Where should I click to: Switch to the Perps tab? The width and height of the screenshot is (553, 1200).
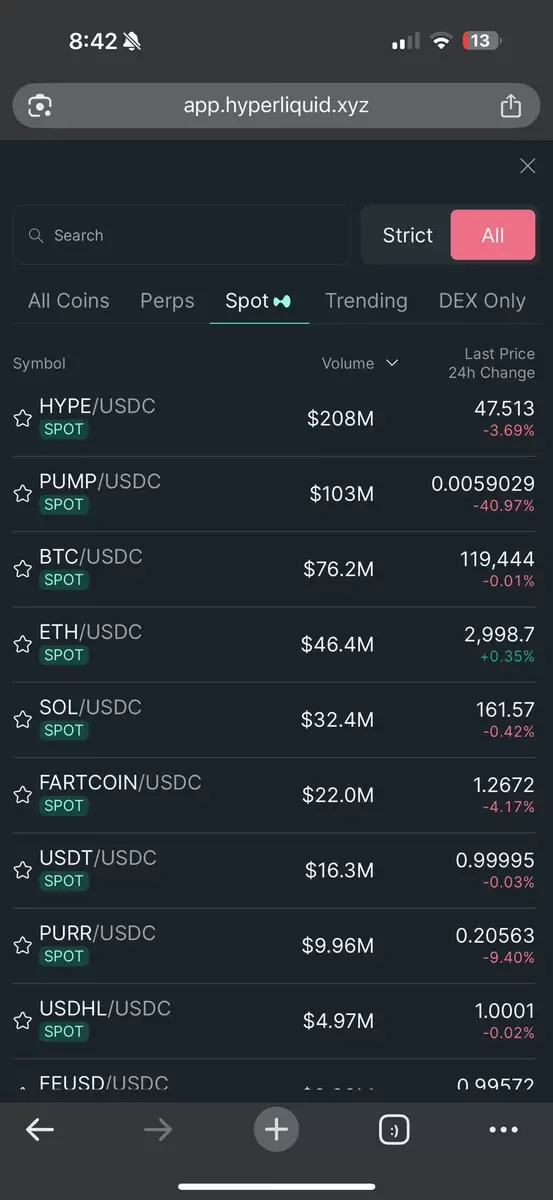click(x=167, y=300)
